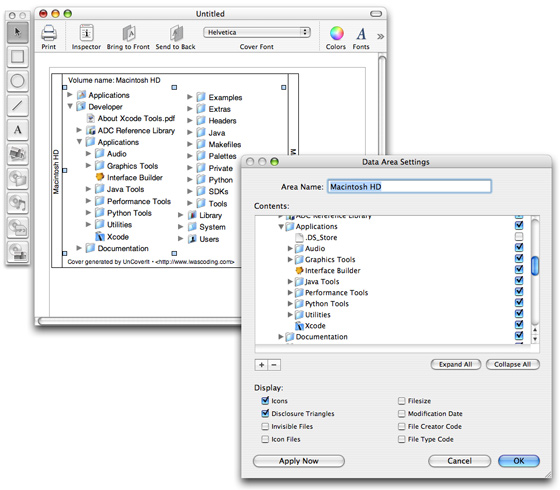Select the MP3 disc tool
Viewport: 560px width, 490px height.
coord(18,227)
